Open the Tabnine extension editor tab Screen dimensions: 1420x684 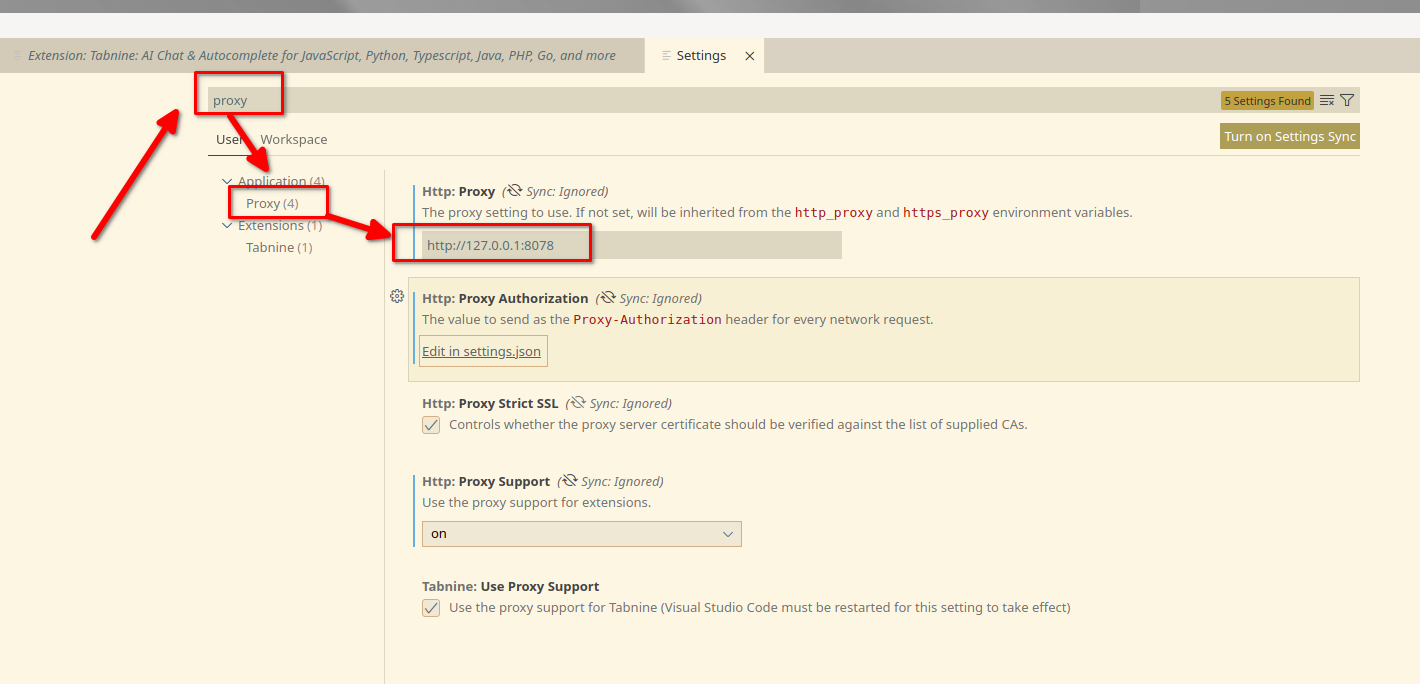click(322, 56)
